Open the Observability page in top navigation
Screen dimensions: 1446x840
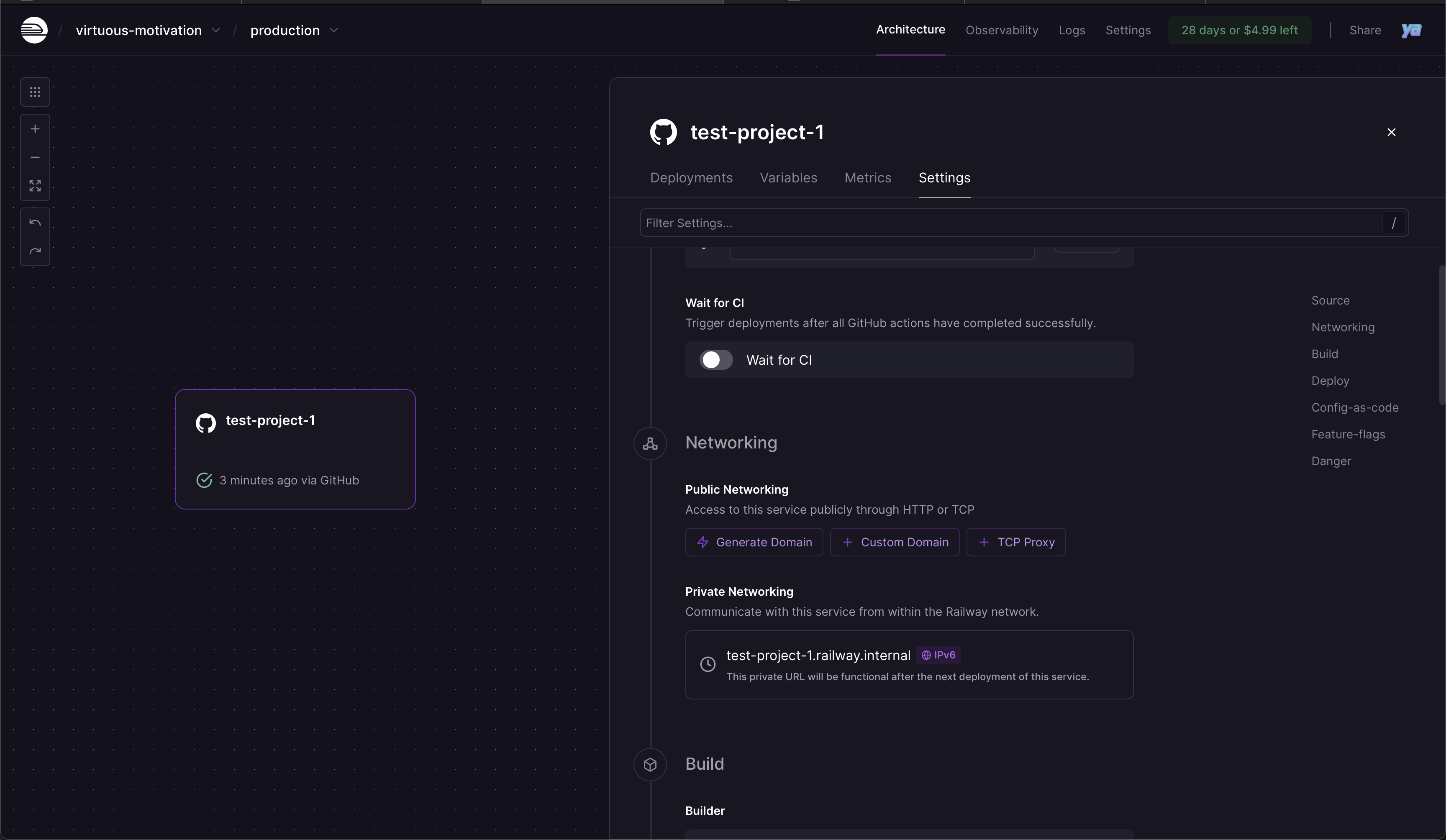pos(1001,30)
